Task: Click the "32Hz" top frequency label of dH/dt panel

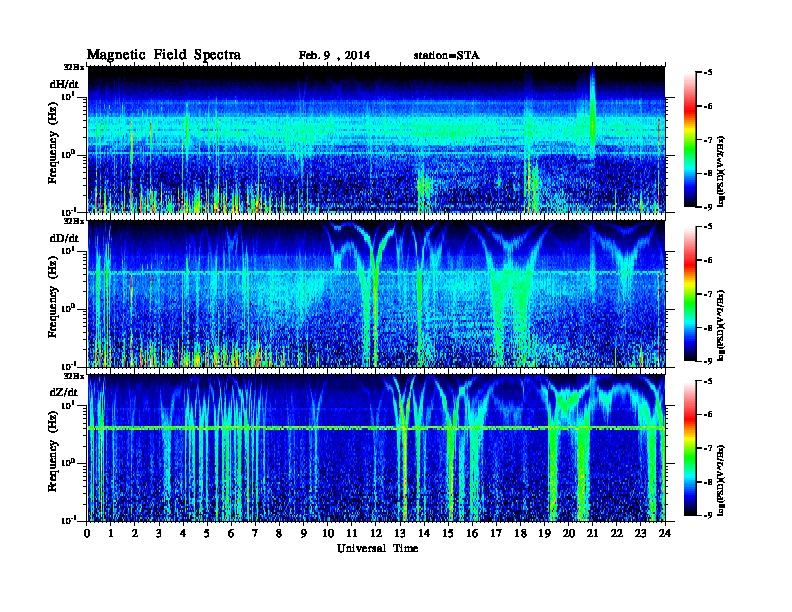Action: point(74,67)
